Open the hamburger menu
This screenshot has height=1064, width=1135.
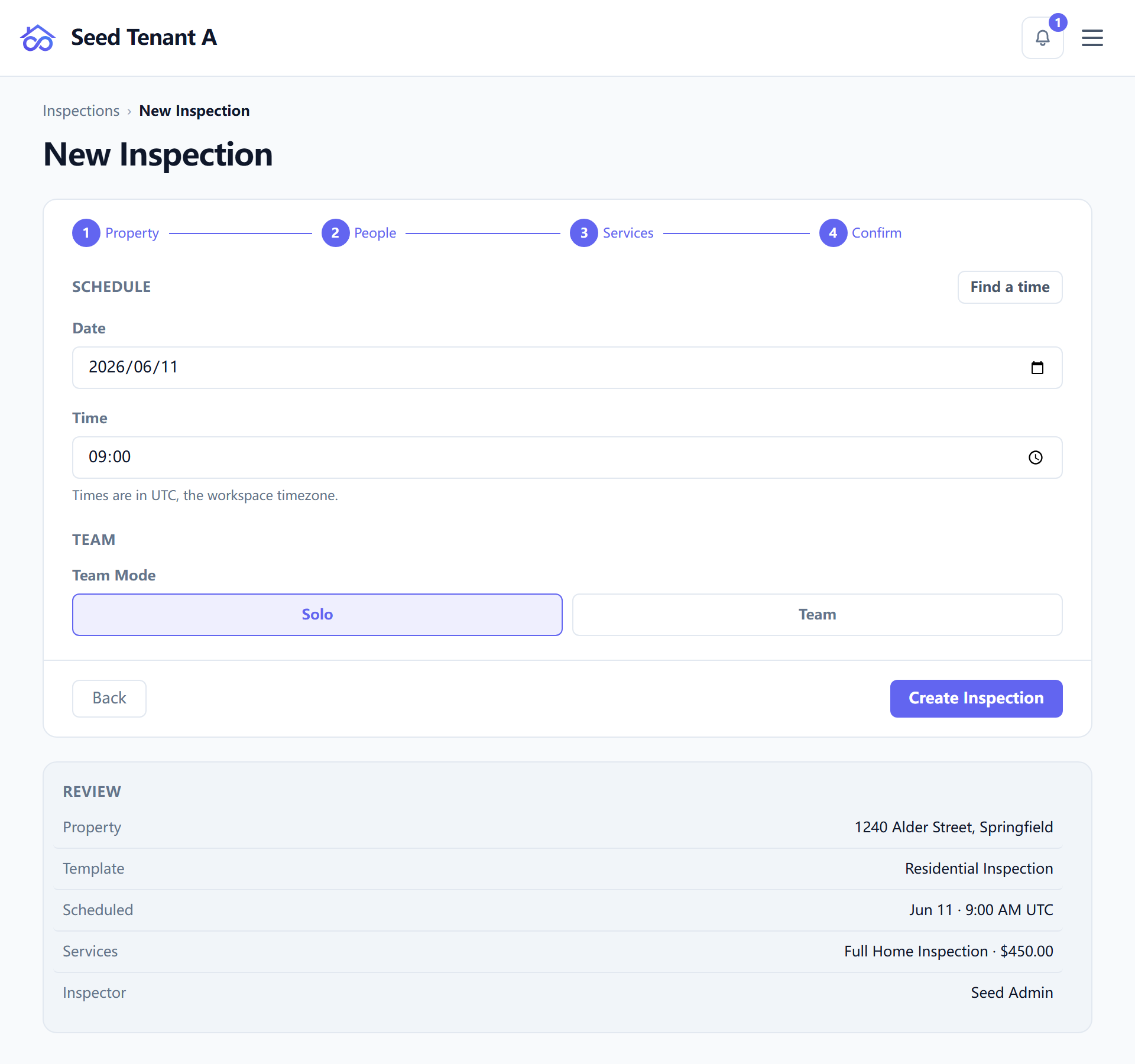coord(1092,38)
